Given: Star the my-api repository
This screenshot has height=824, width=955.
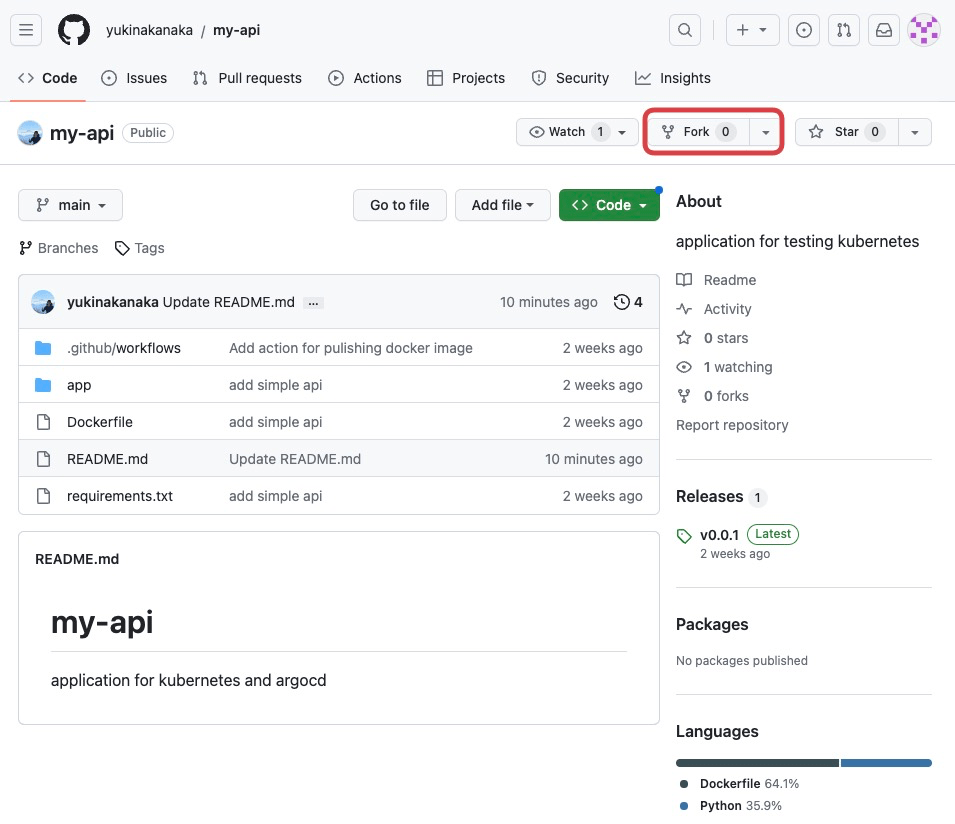Looking at the screenshot, I should [x=846, y=132].
